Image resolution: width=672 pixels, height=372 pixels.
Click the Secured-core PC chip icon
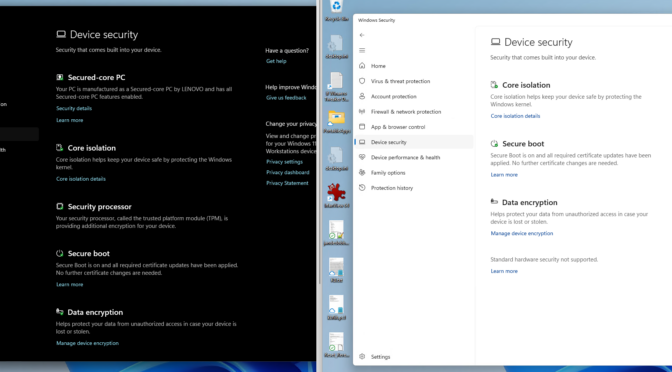(x=60, y=78)
